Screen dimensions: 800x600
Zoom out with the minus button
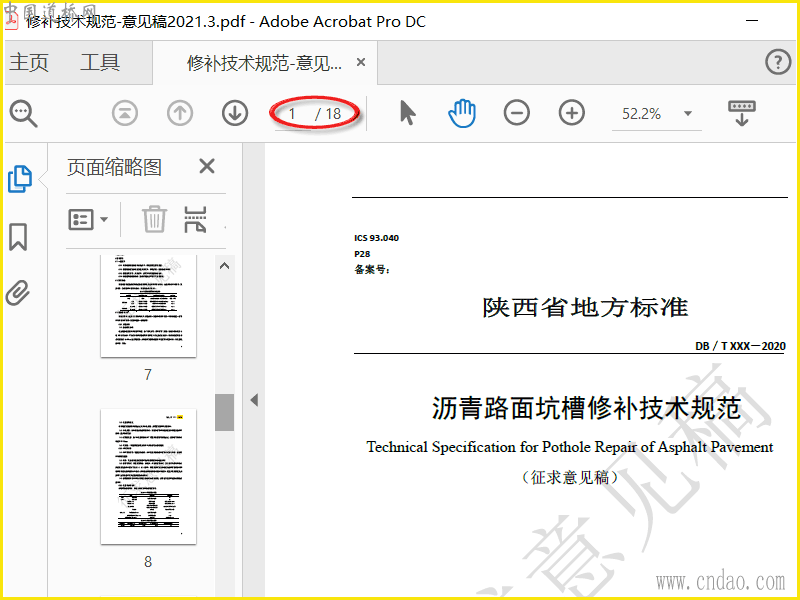(x=517, y=113)
